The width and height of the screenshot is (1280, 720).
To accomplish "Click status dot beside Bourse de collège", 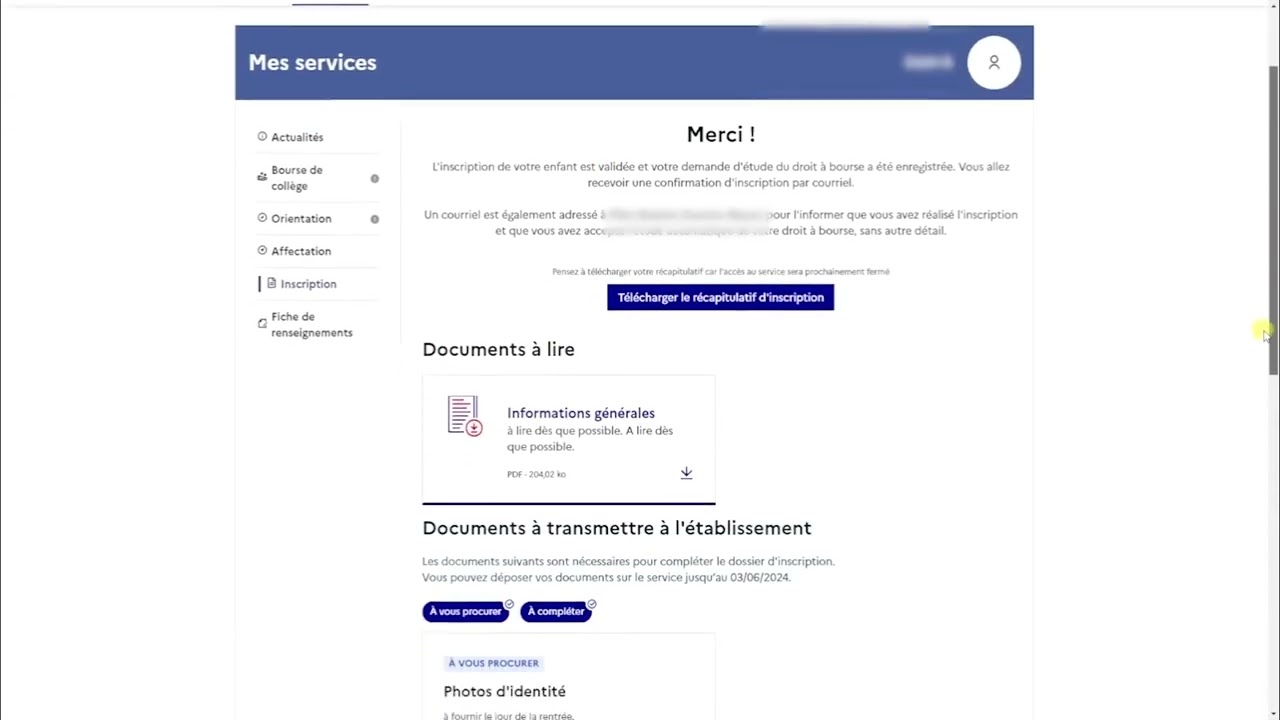I will click(x=375, y=179).
